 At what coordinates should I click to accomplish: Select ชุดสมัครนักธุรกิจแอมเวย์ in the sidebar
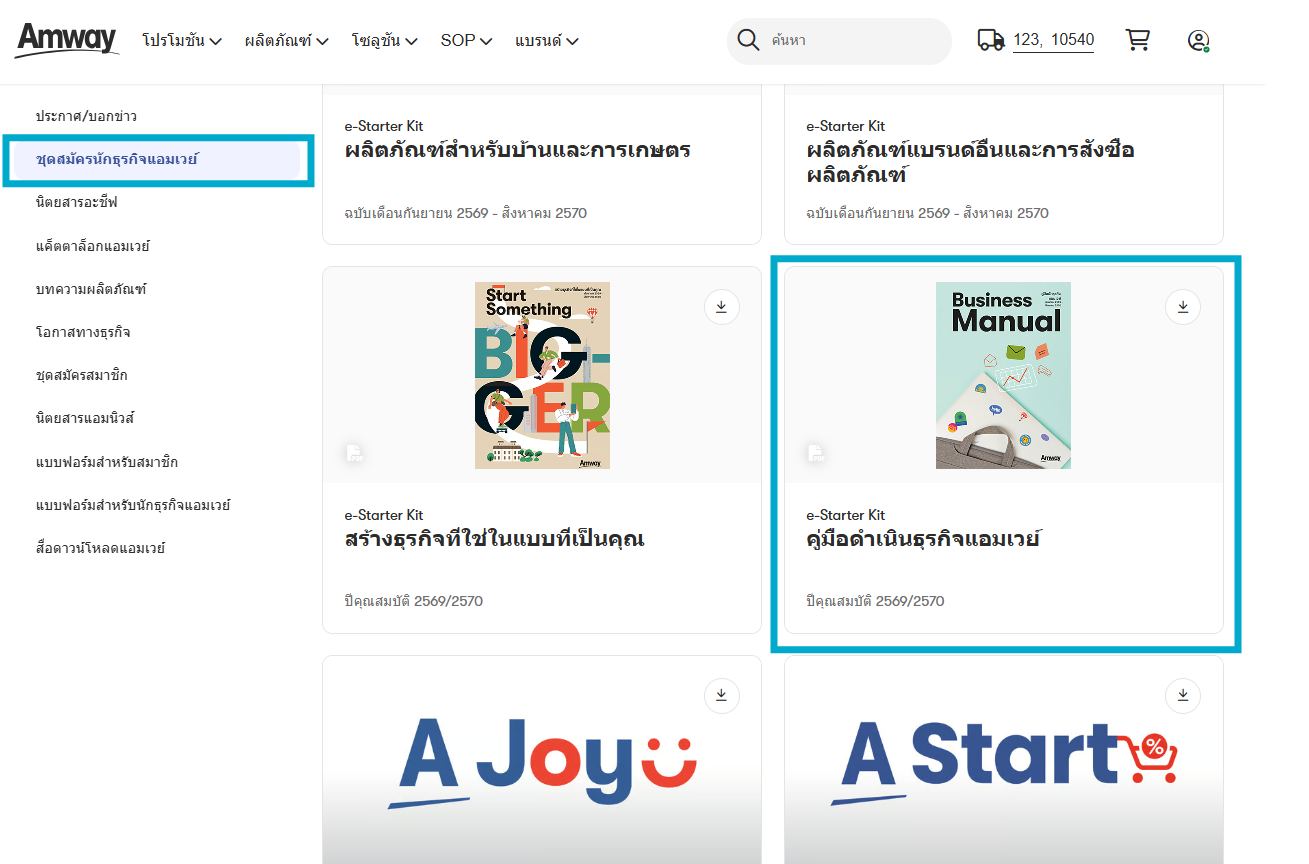point(157,159)
